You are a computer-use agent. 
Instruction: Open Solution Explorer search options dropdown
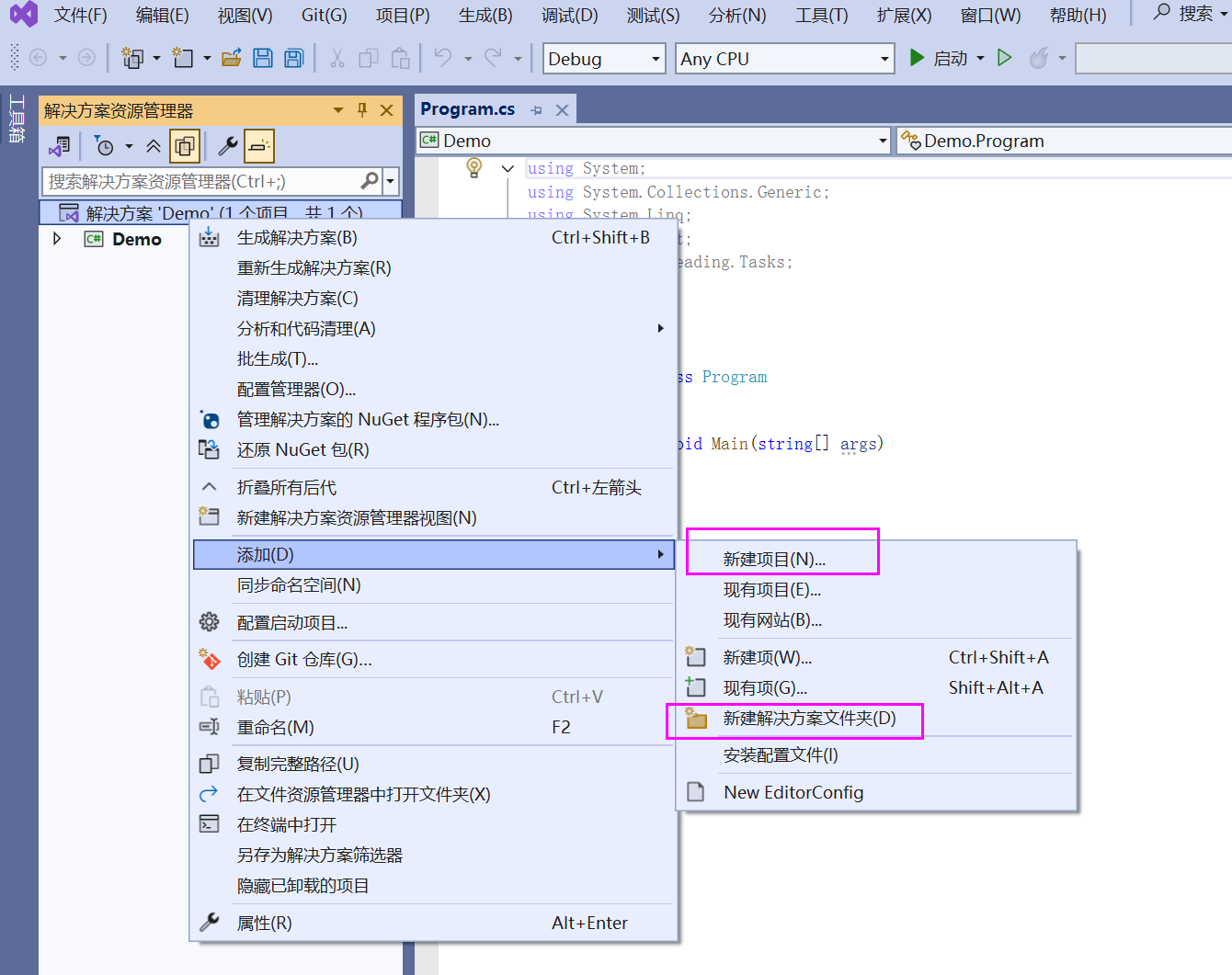[x=391, y=181]
